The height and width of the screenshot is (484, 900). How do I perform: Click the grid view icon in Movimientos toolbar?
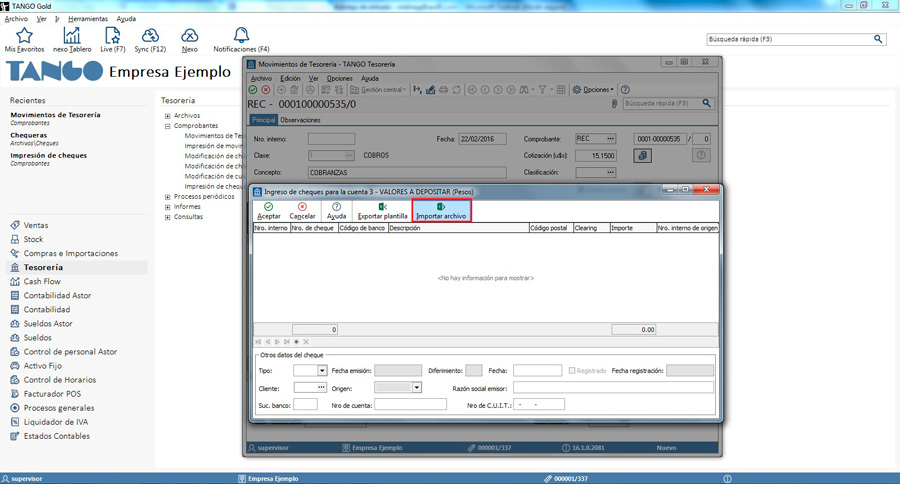pos(561,90)
